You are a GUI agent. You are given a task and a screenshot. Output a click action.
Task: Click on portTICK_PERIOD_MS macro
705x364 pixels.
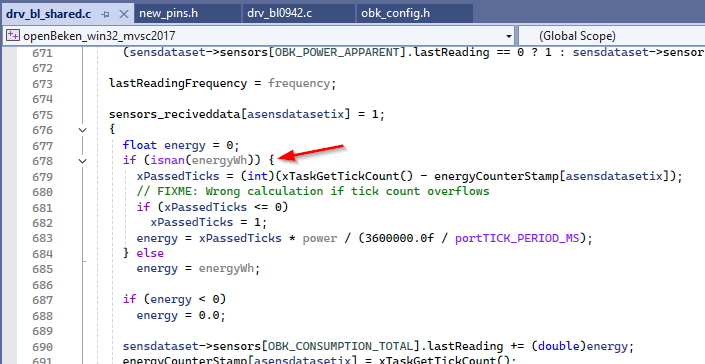(518, 238)
